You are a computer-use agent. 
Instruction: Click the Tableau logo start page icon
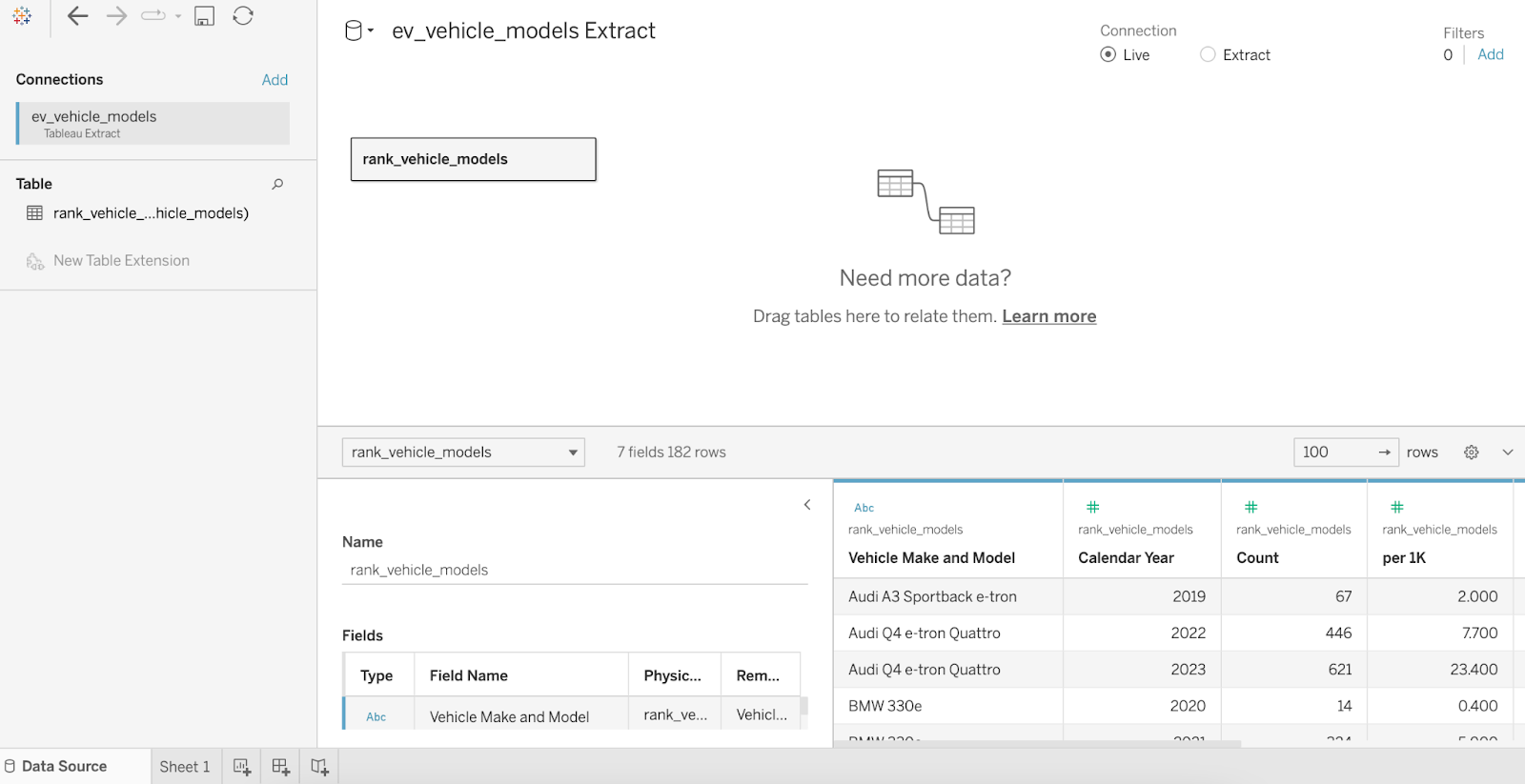tap(22, 16)
